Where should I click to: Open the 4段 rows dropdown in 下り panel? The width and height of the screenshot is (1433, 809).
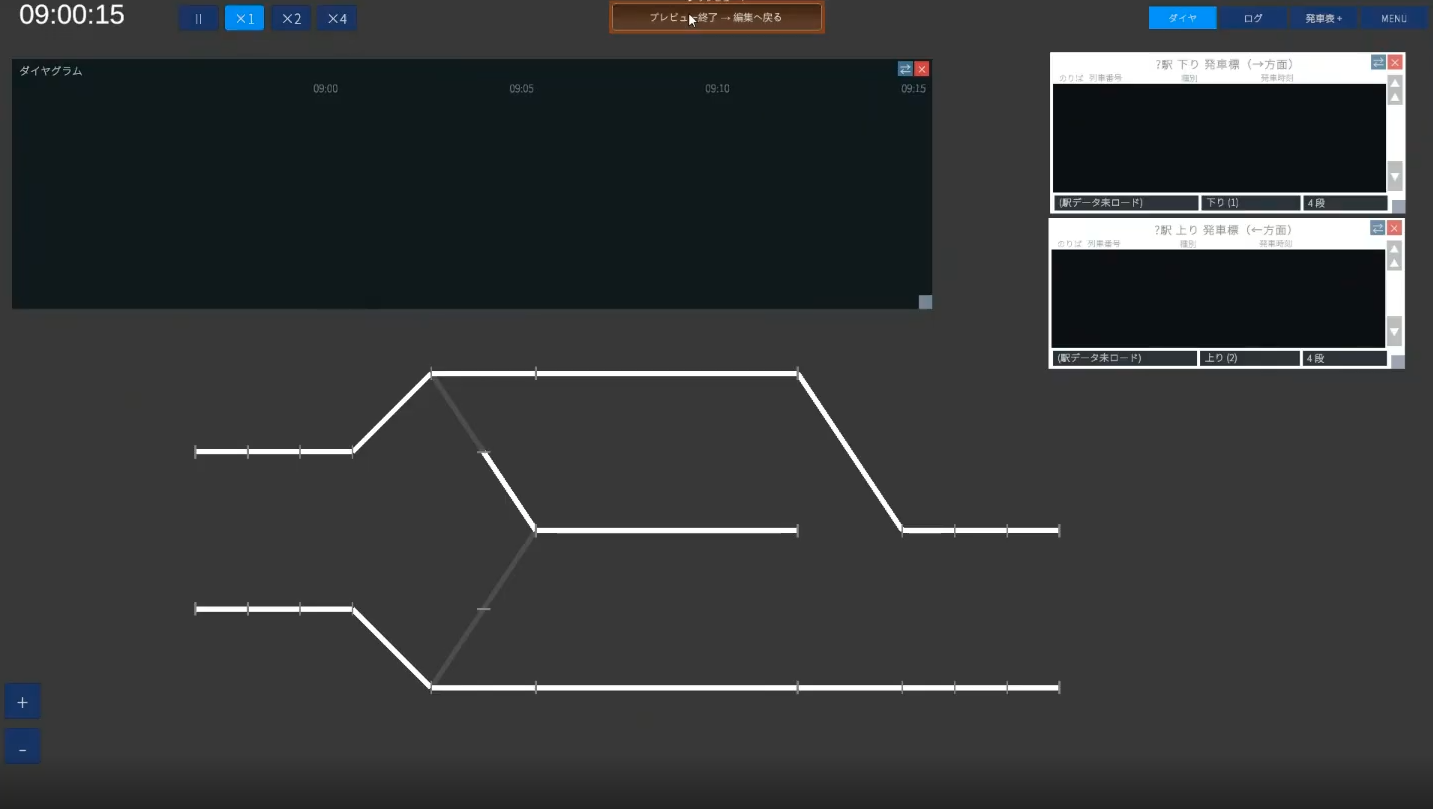1345,203
